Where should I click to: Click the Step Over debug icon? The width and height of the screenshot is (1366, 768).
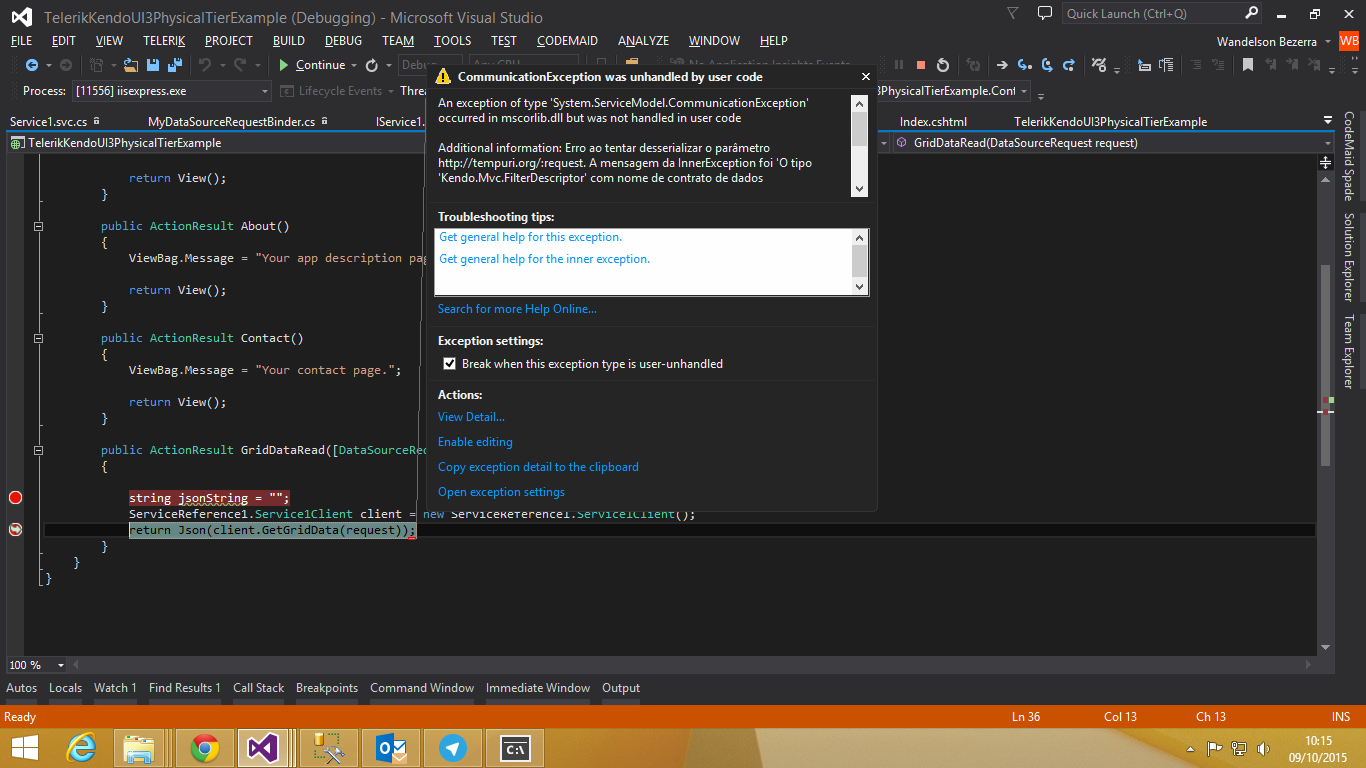(x=1047, y=65)
